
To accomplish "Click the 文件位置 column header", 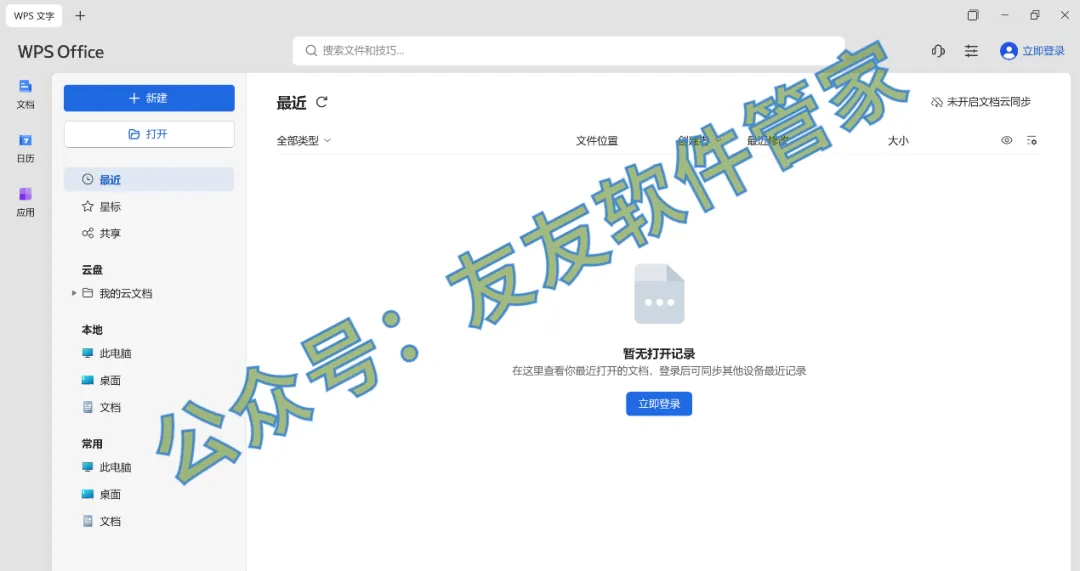I will click(x=596, y=141).
